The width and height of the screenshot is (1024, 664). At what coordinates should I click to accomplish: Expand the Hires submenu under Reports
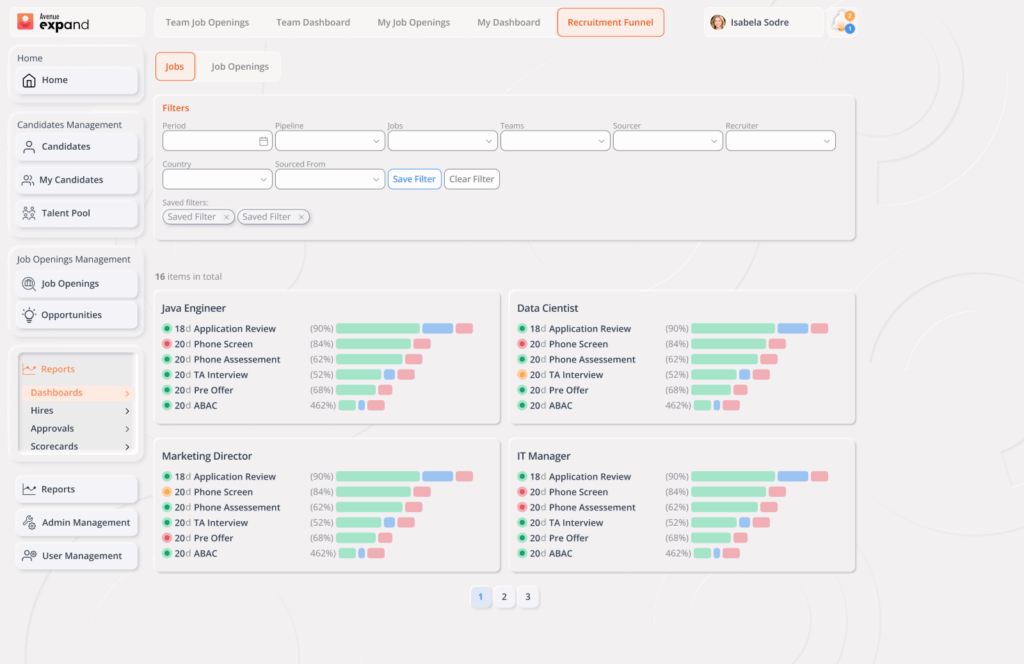click(127, 411)
